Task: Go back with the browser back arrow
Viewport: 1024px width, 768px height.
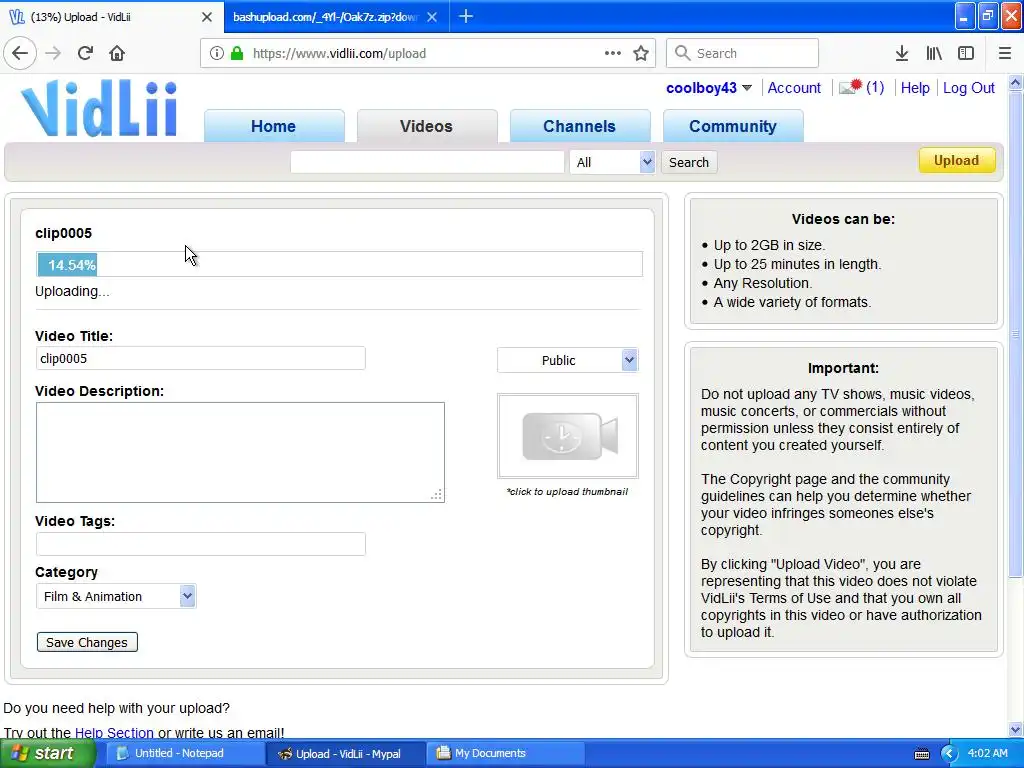Action: 20,53
